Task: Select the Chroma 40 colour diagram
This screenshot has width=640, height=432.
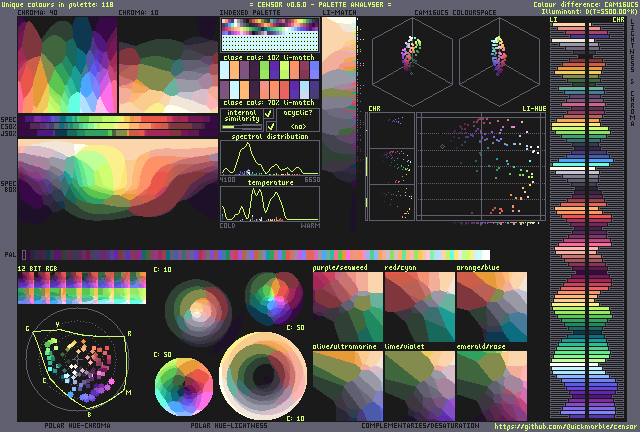Action: pos(67,66)
